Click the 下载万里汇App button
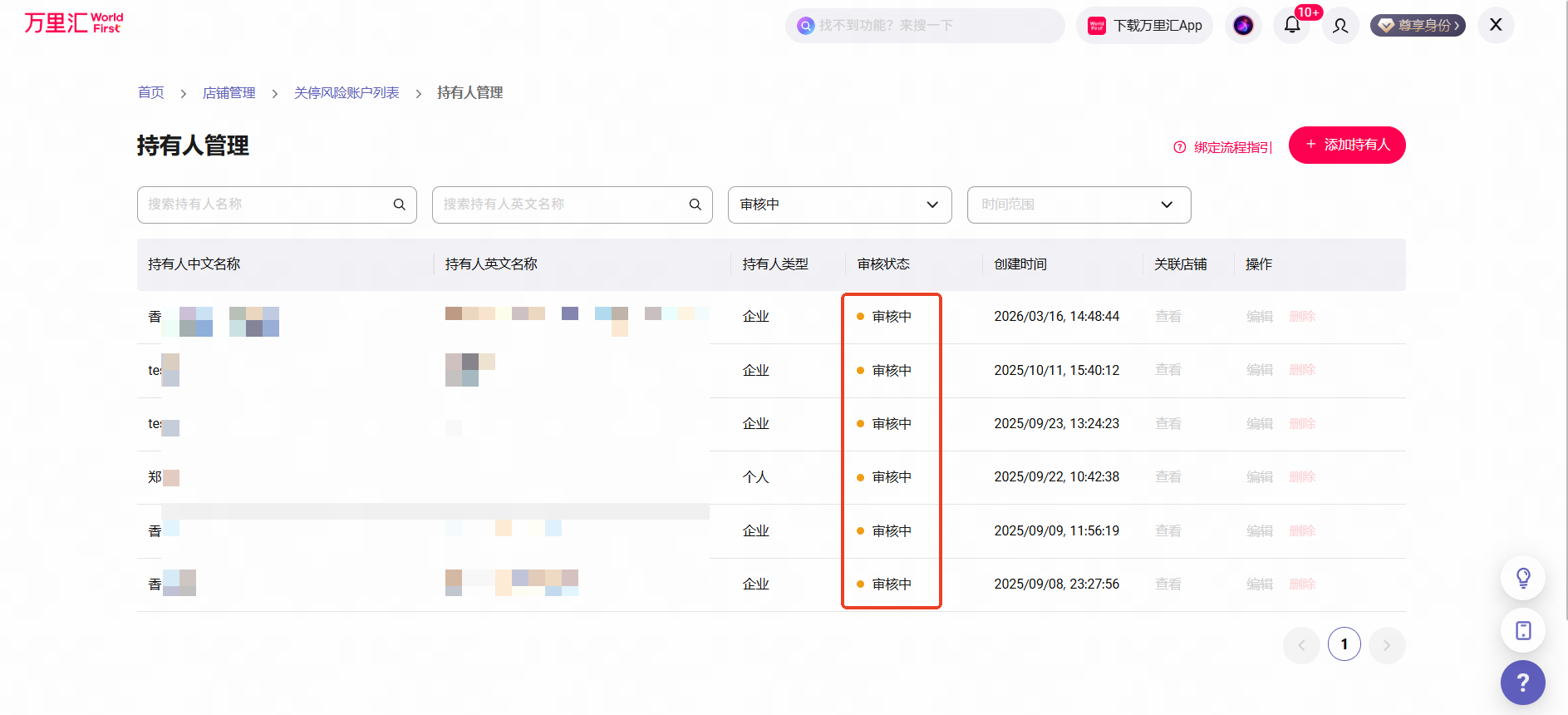Viewport: 1568px width, 715px height. tap(1145, 26)
